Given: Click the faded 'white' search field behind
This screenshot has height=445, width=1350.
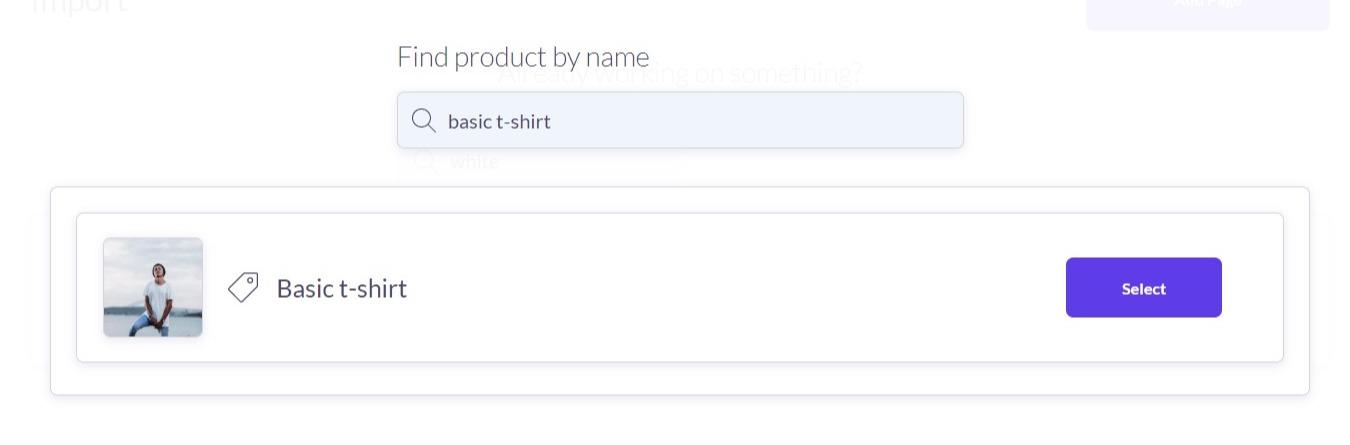Looking at the screenshot, I should coord(540,161).
